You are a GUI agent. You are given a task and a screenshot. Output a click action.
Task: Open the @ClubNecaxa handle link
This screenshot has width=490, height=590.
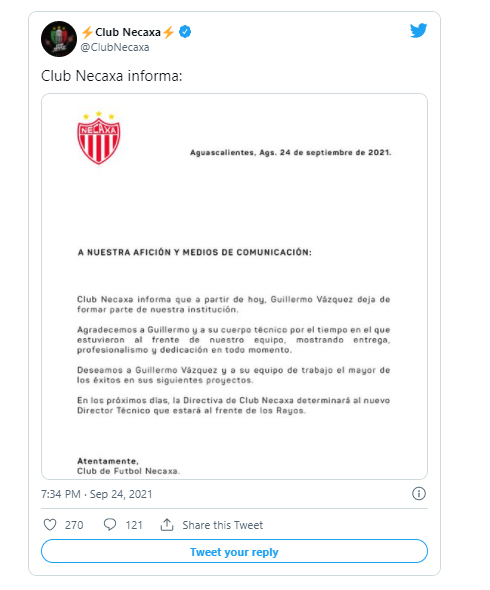115,47
